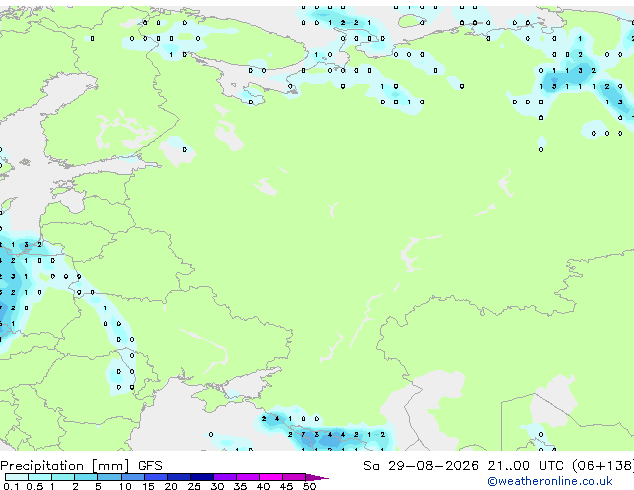Click the 0.1–0.5 mm legend color swatch
634x490 pixels.
click(x=17, y=477)
